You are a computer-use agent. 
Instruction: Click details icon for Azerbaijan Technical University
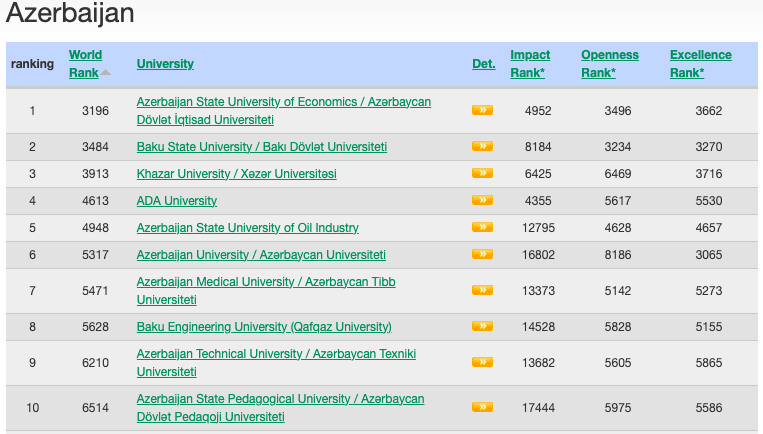coord(482,362)
